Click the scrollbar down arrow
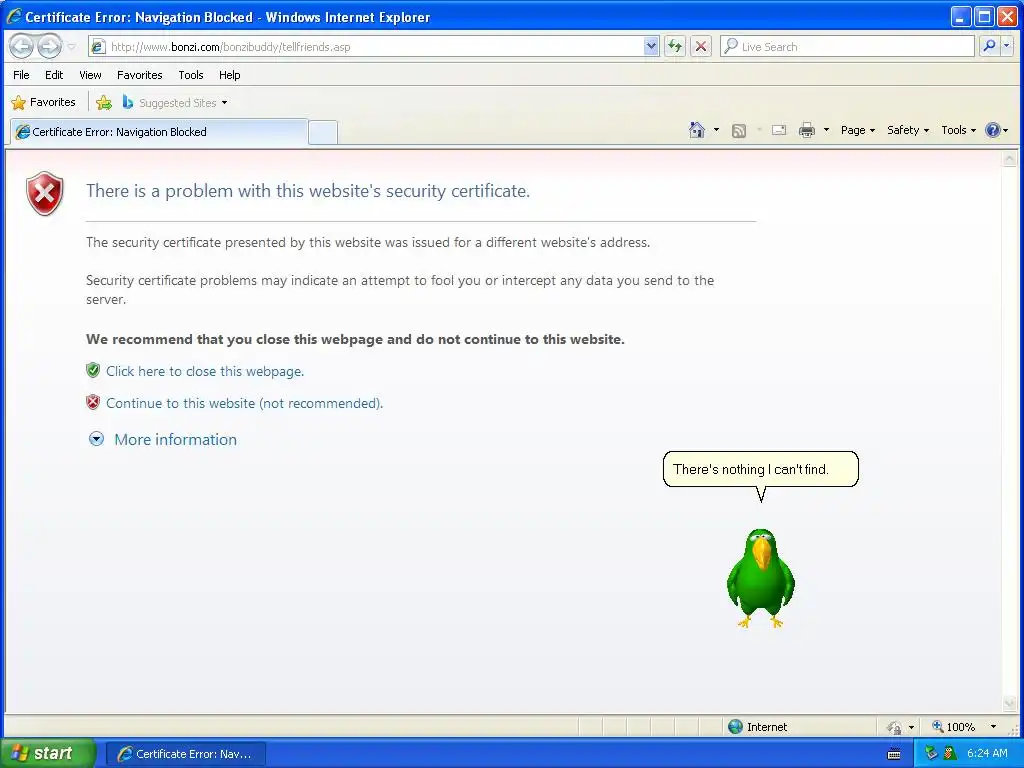The image size is (1024, 768). point(1010,703)
